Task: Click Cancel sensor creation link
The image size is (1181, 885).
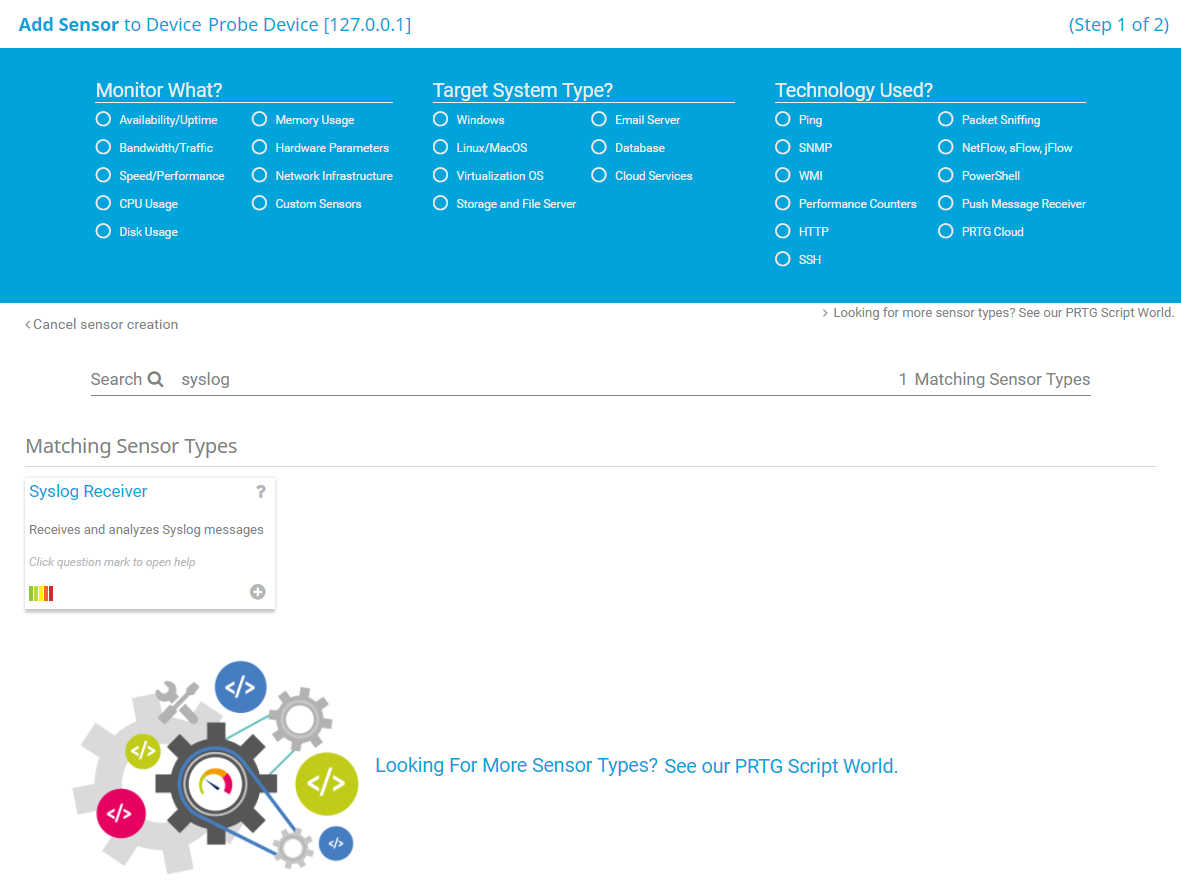Action: 102,324
